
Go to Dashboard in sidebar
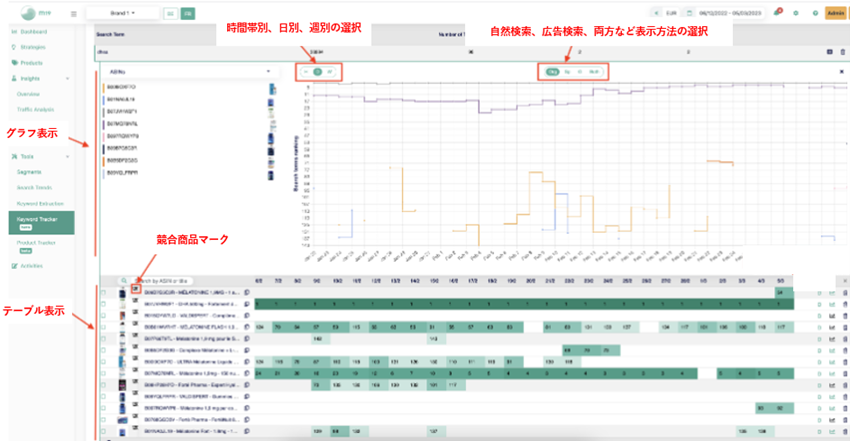click(x=33, y=32)
